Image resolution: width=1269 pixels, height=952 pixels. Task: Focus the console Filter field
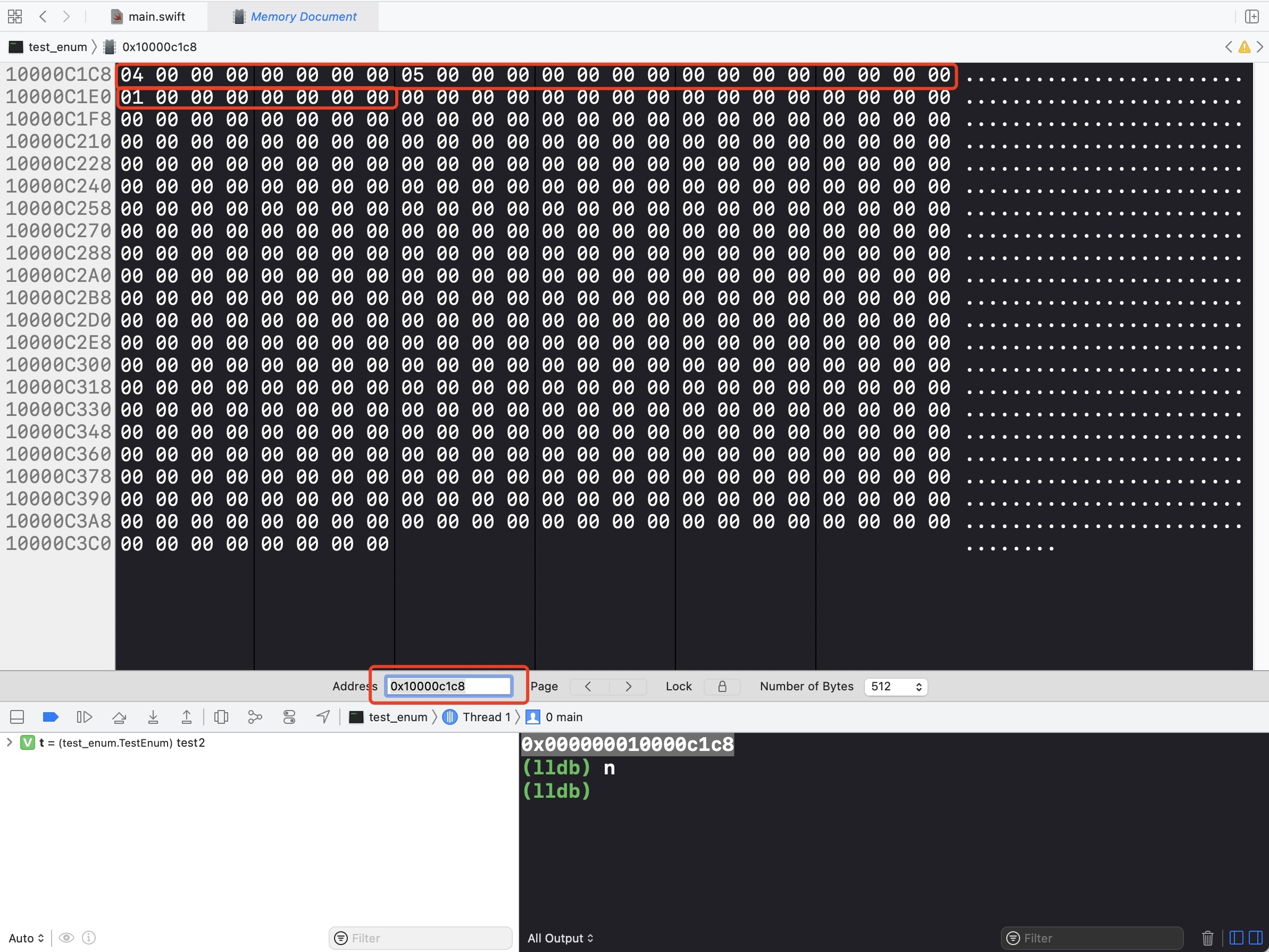1092,938
